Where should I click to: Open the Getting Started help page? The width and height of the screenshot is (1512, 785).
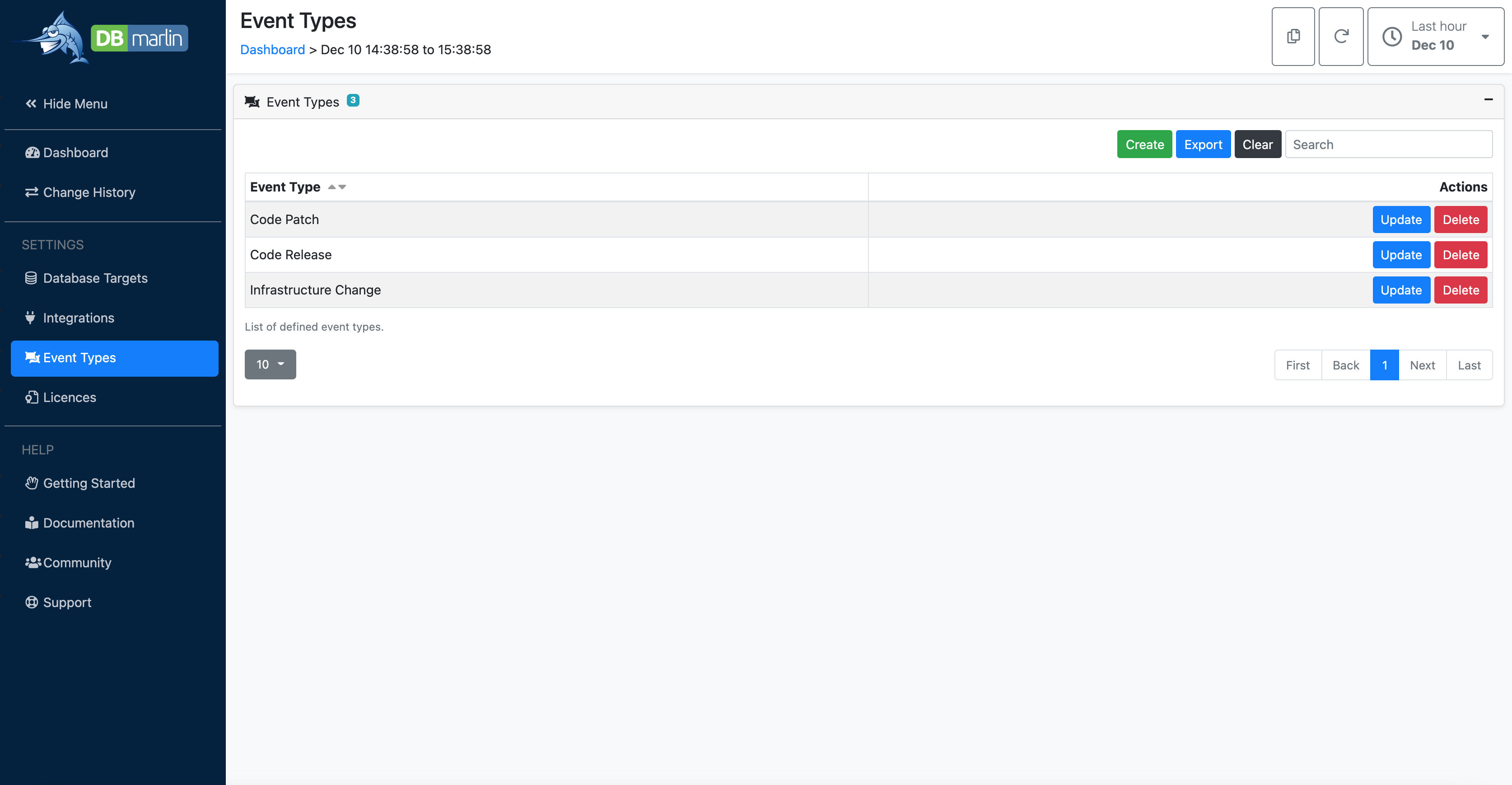coord(89,483)
